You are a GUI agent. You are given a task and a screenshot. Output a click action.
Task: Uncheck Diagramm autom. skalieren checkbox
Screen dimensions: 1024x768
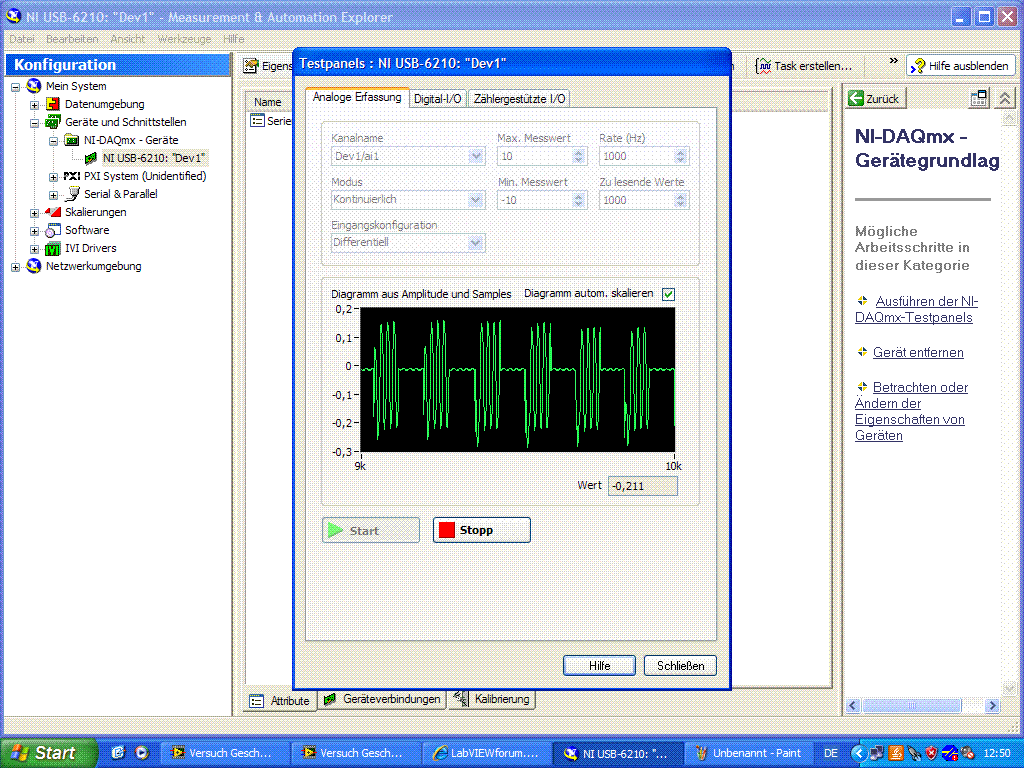click(x=668, y=294)
